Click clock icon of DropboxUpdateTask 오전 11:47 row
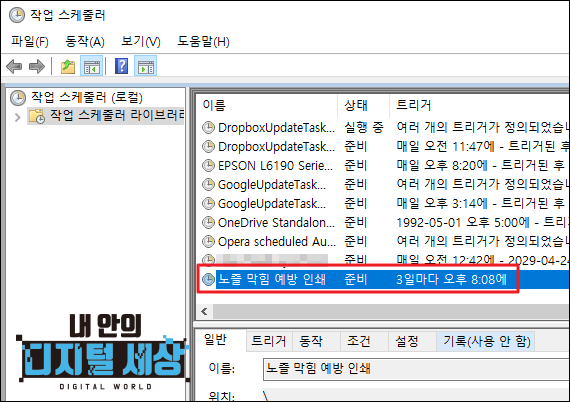 pyautogui.click(x=208, y=146)
